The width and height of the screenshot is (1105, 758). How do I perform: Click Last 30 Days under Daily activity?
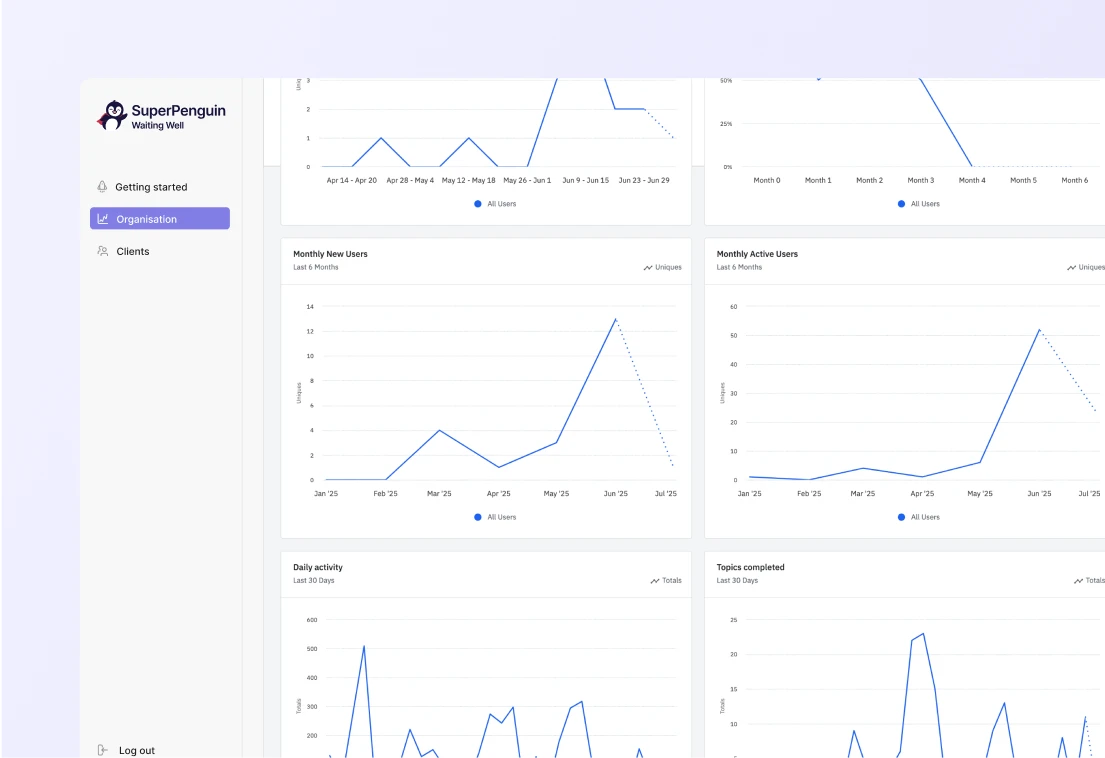[x=314, y=580]
